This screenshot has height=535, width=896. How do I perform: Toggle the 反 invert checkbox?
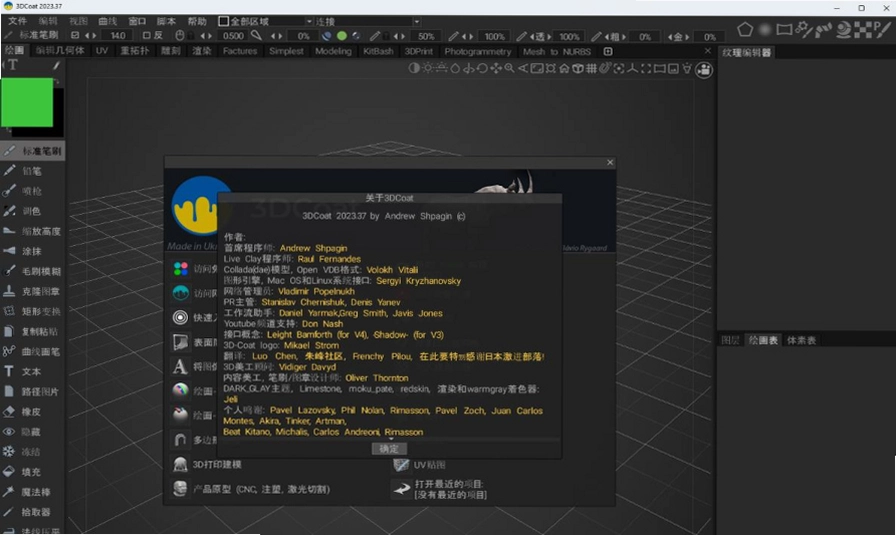click(146, 35)
